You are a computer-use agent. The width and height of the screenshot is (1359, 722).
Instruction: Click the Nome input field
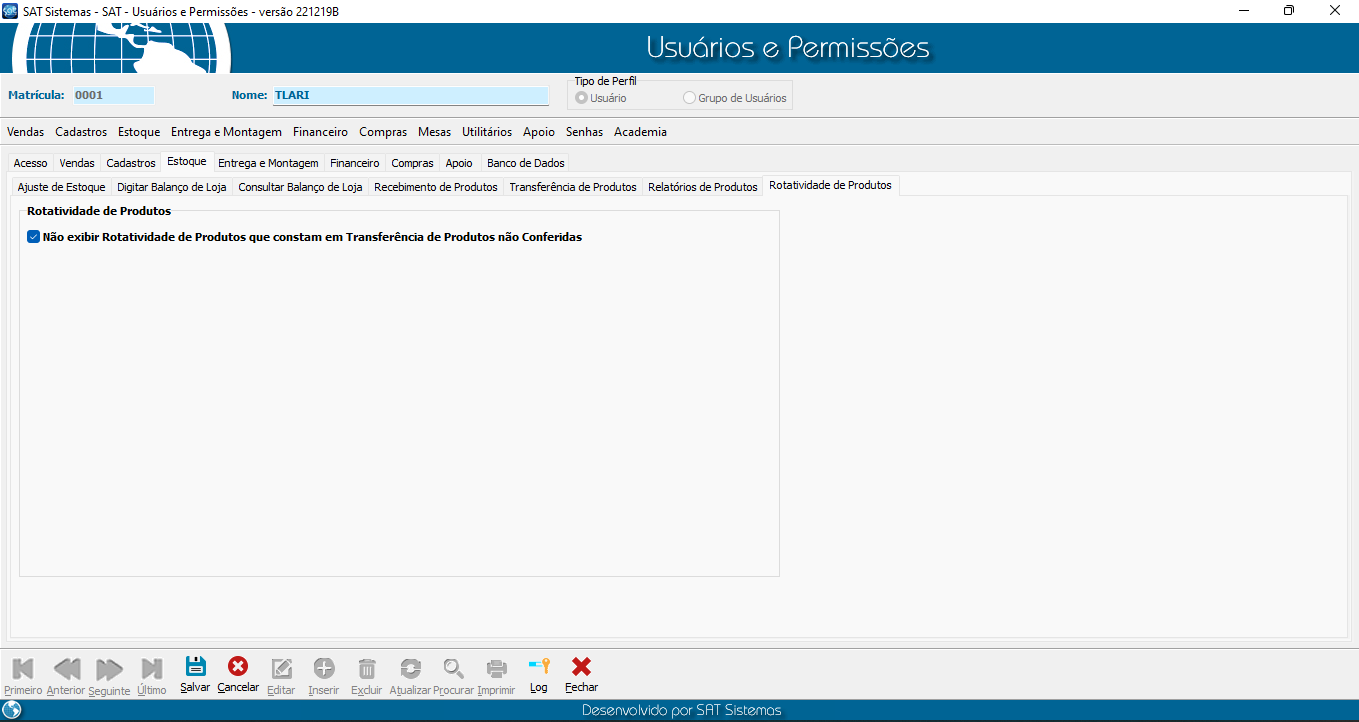click(x=410, y=96)
